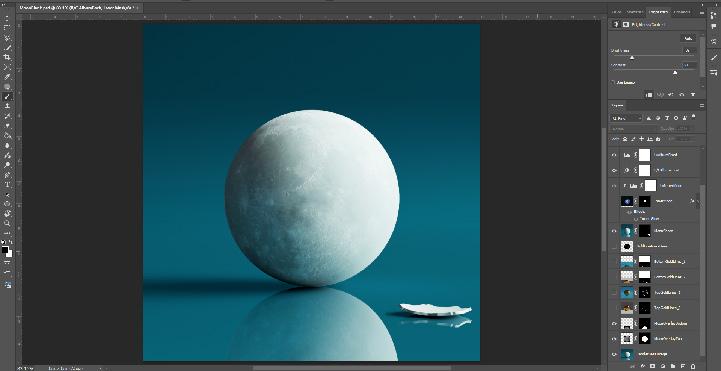Click the lower slider handle in Properties
This screenshot has width=721, height=371.
[675, 73]
